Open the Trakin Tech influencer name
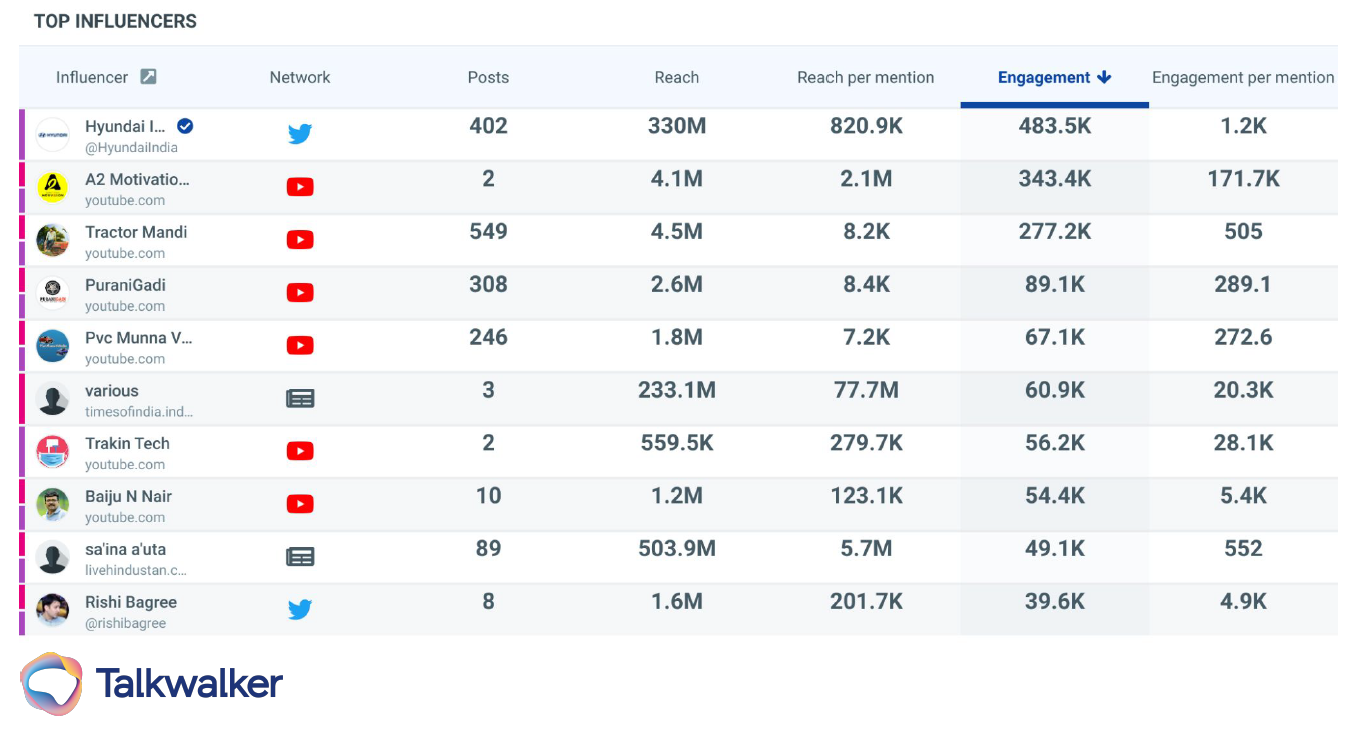 coord(127,443)
